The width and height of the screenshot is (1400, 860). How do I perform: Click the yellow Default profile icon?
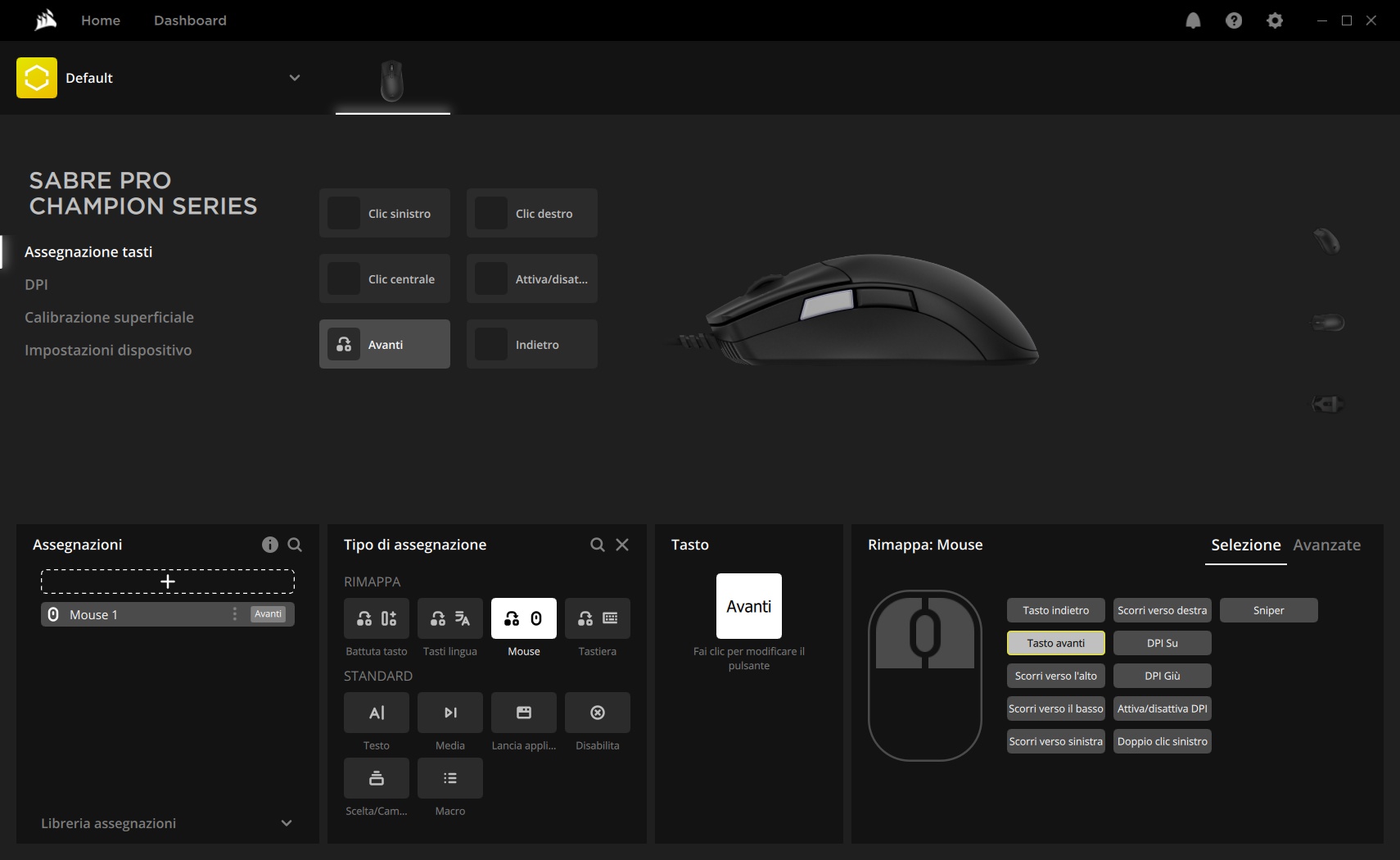(37, 78)
